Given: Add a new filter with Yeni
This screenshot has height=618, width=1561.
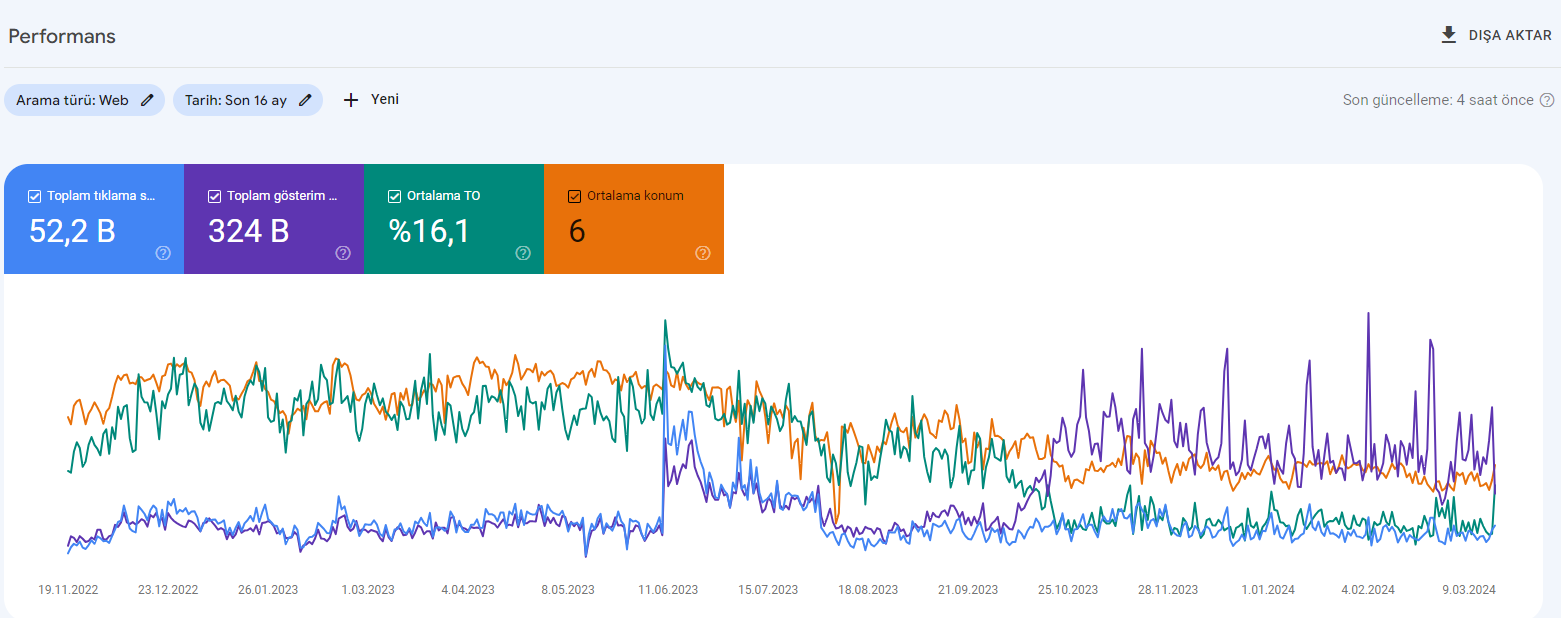Looking at the screenshot, I should [x=371, y=100].
